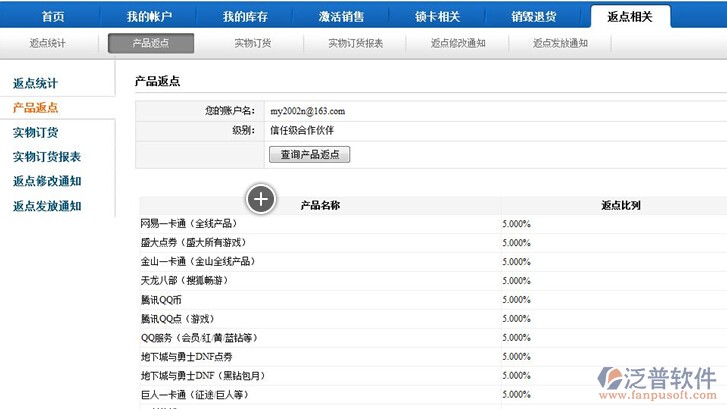The width and height of the screenshot is (727, 411).
Task: Click 返点修改通知 in the sub-navigation bar
Action: tap(458, 44)
